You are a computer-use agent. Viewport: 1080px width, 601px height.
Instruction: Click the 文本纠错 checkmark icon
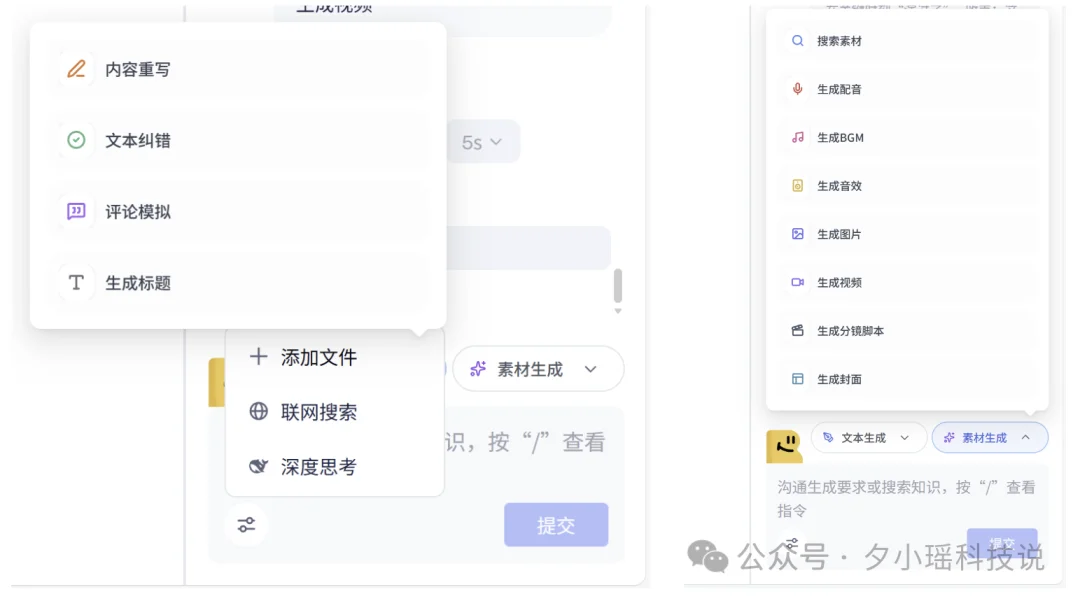[x=77, y=140]
